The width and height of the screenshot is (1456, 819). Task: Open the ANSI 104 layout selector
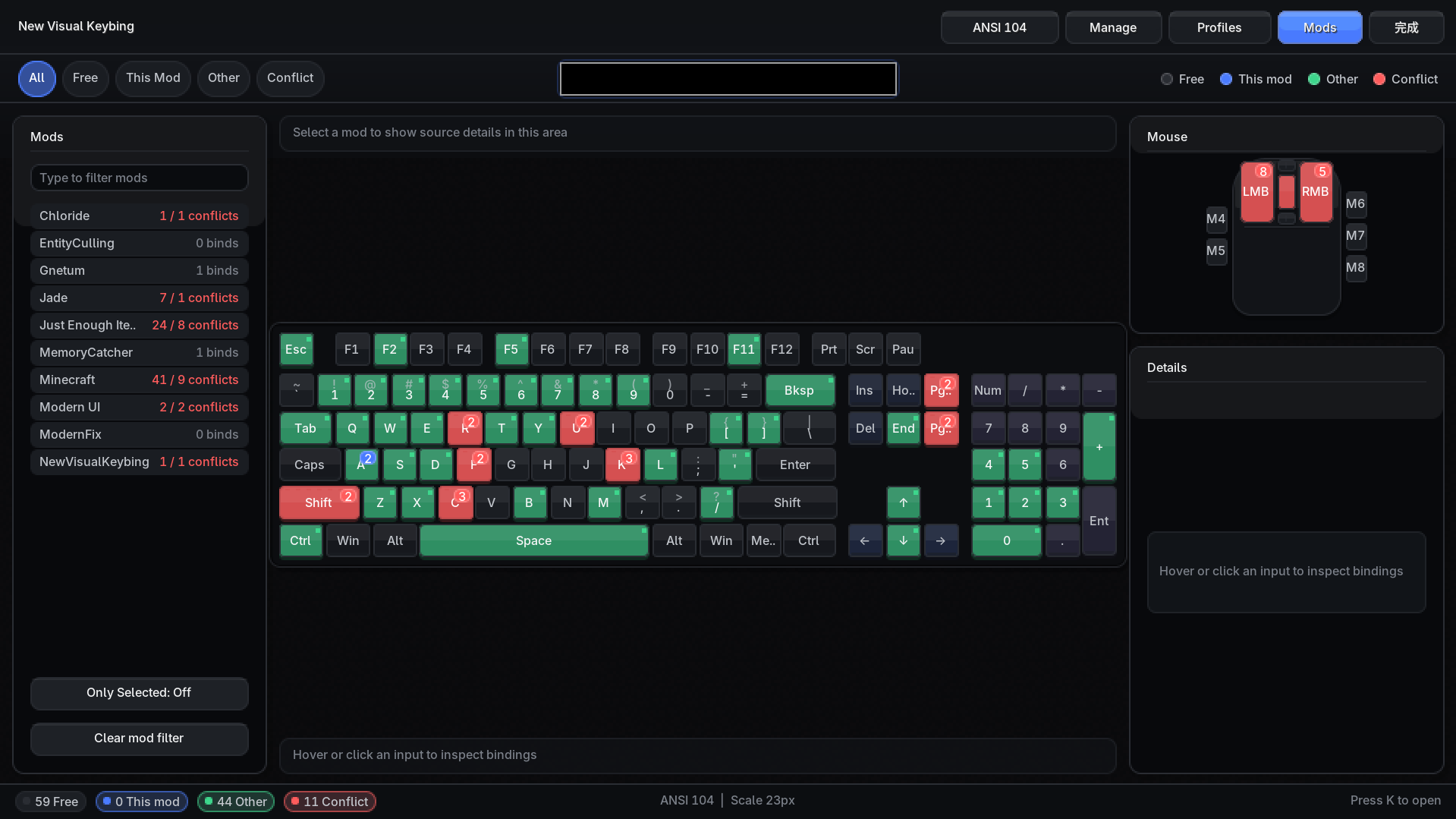[x=1000, y=27]
